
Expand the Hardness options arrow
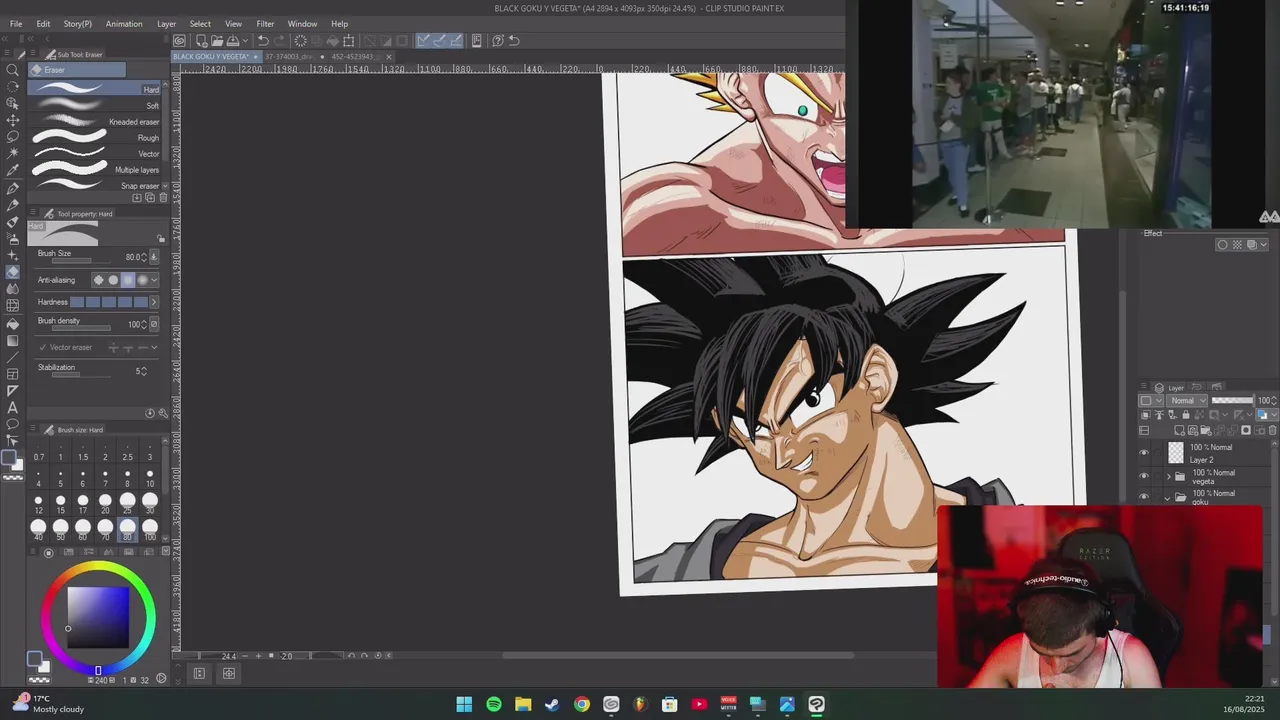point(154,302)
